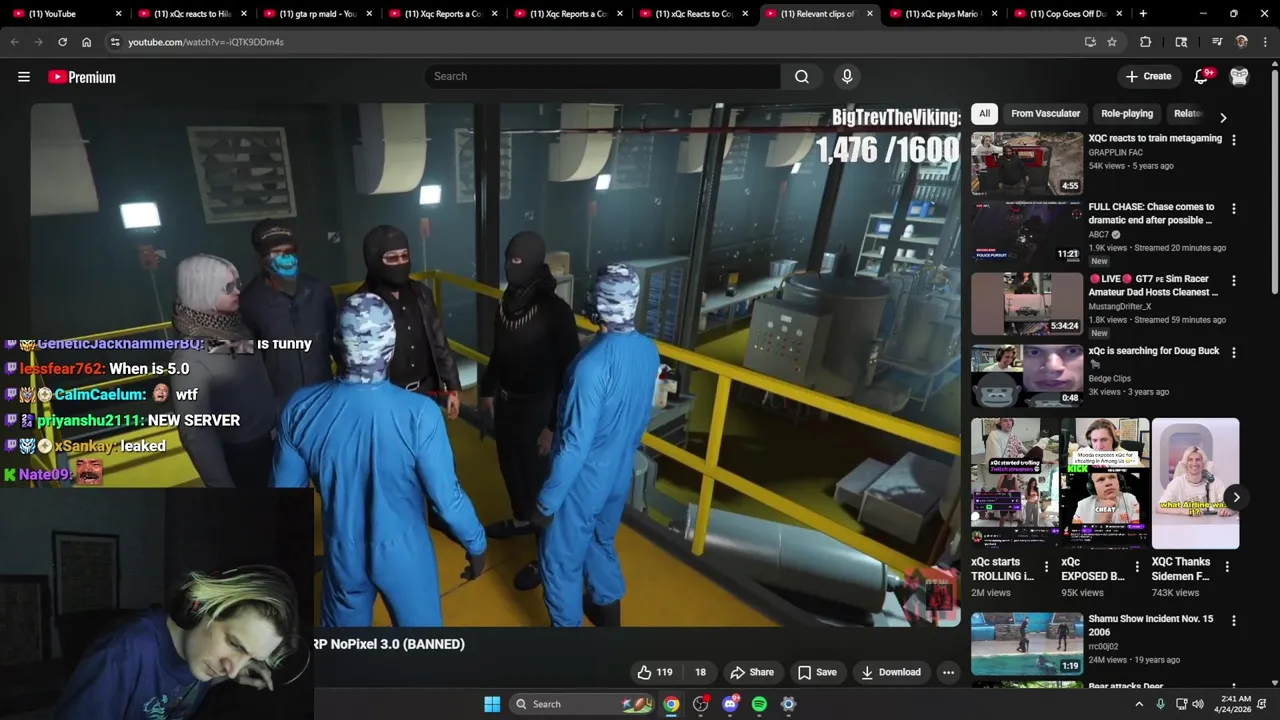Open the gorilla account avatar menu
Image resolution: width=1280 pixels, height=720 pixels.
[x=1239, y=76]
